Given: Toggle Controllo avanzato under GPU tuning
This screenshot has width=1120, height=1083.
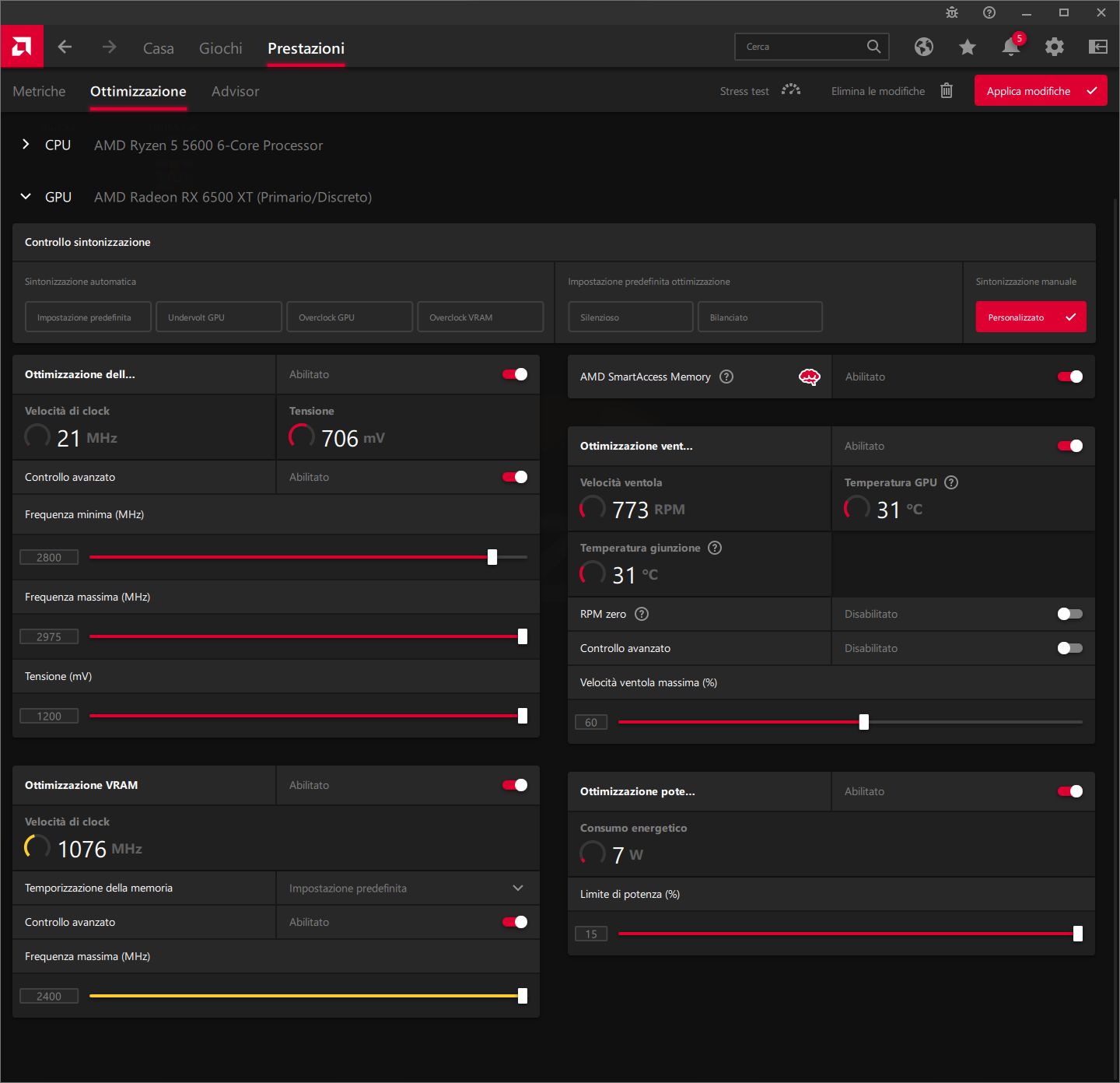Looking at the screenshot, I should pyautogui.click(x=515, y=477).
